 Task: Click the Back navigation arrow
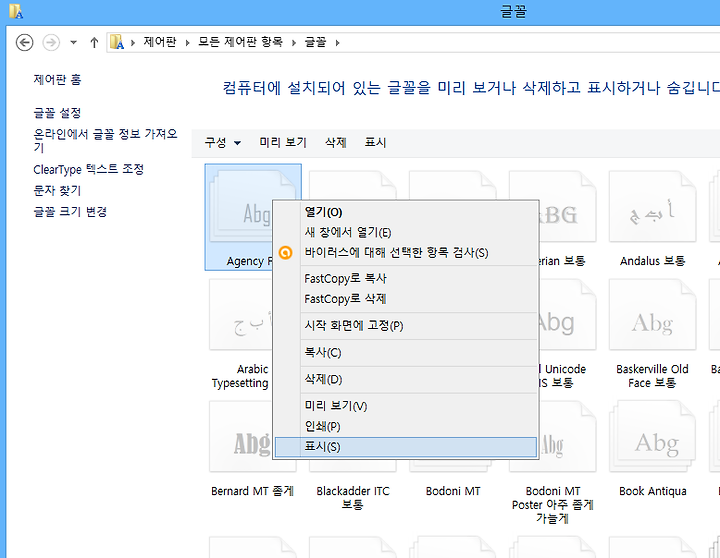[x=24, y=43]
